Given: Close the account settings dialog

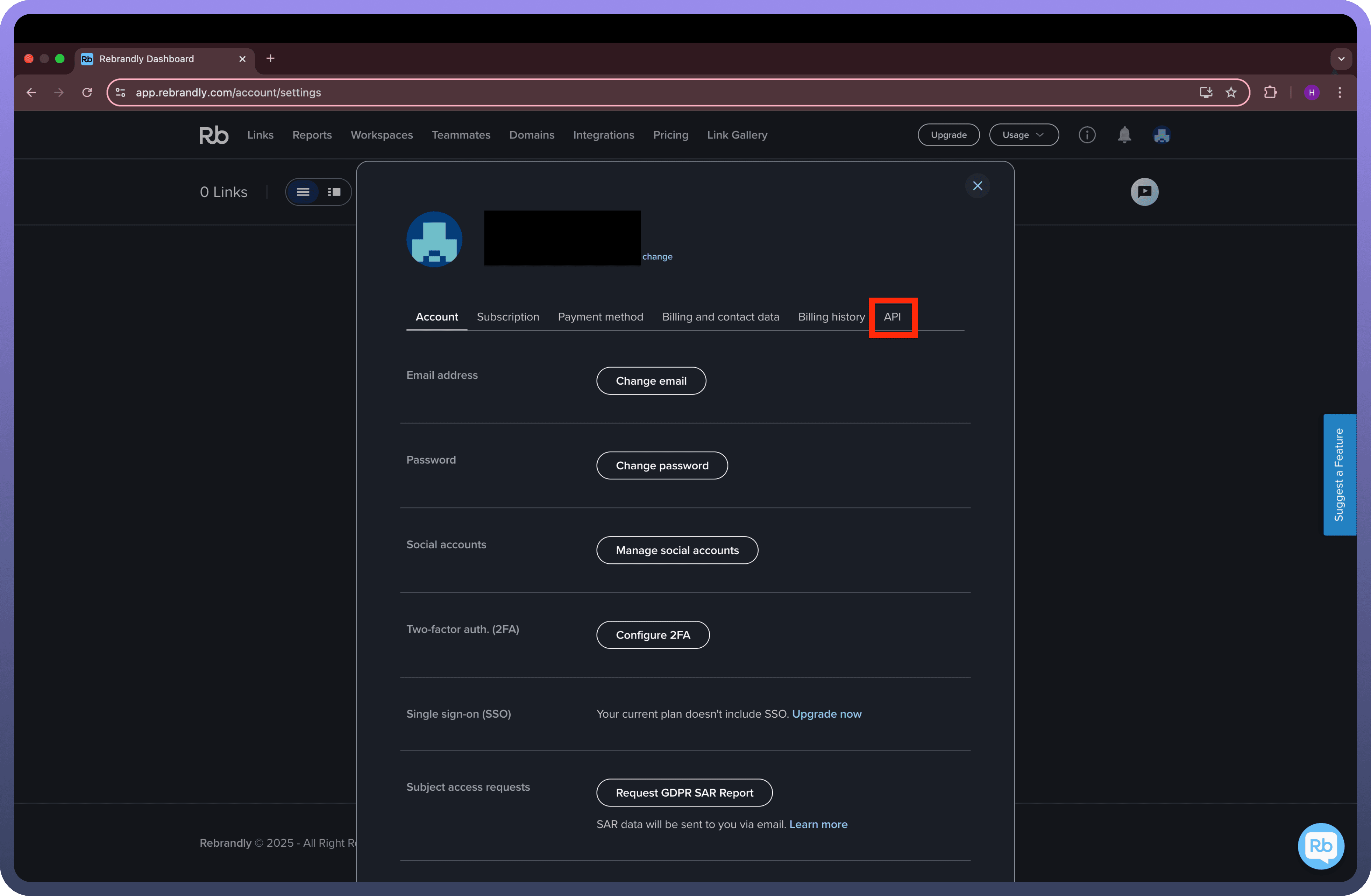Looking at the screenshot, I should click(977, 185).
